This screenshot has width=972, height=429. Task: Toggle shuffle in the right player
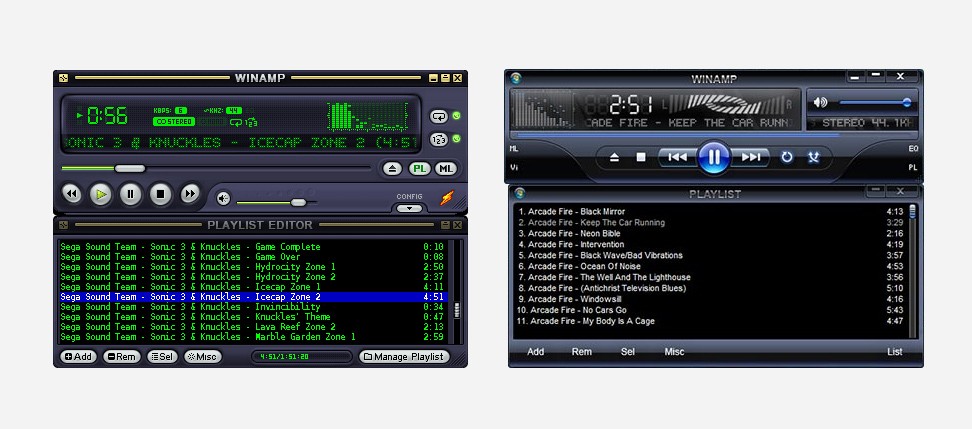(x=813, y=157)
